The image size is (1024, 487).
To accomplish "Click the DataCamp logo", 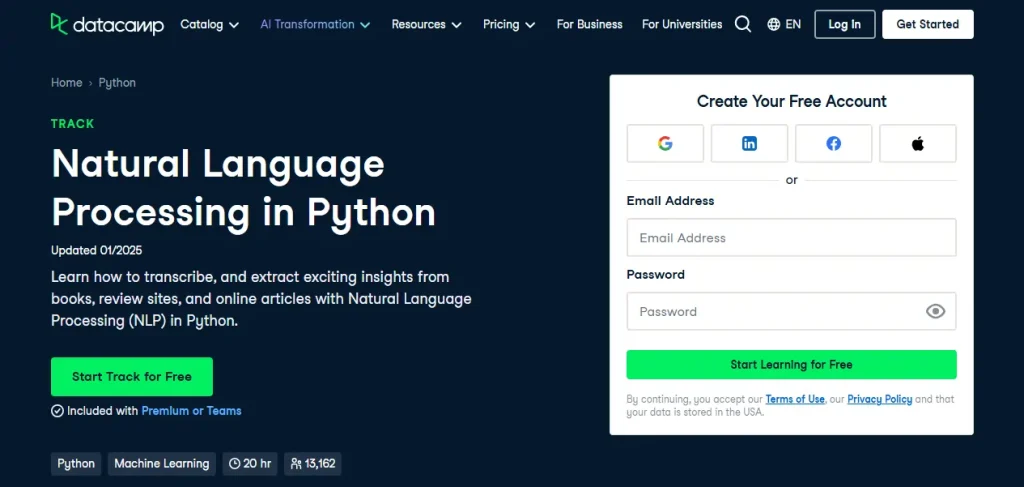I will point(107,24).
